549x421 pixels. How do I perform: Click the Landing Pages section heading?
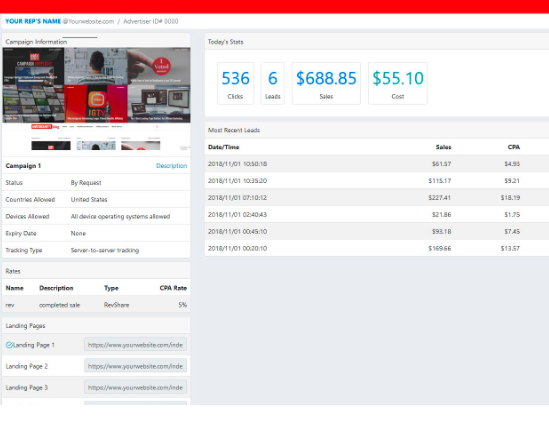(25, 326)
